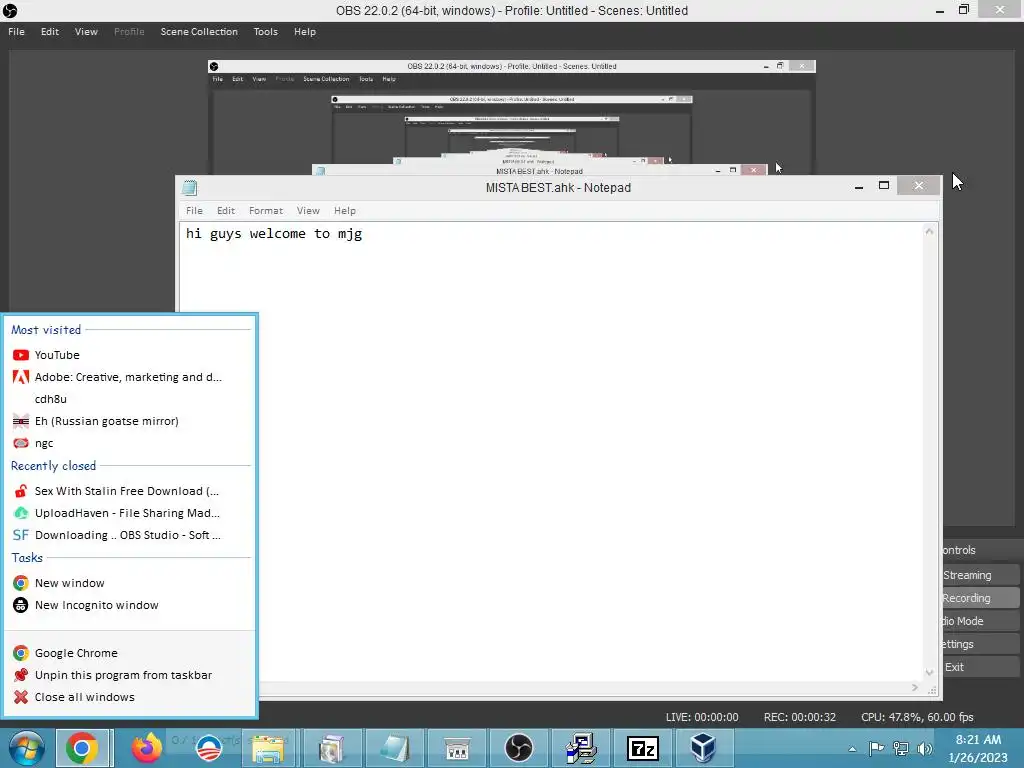Click the REC: 00:00:32 status text
The width and height of the screenshot is (1024, 768).
[x=799, y=717]
